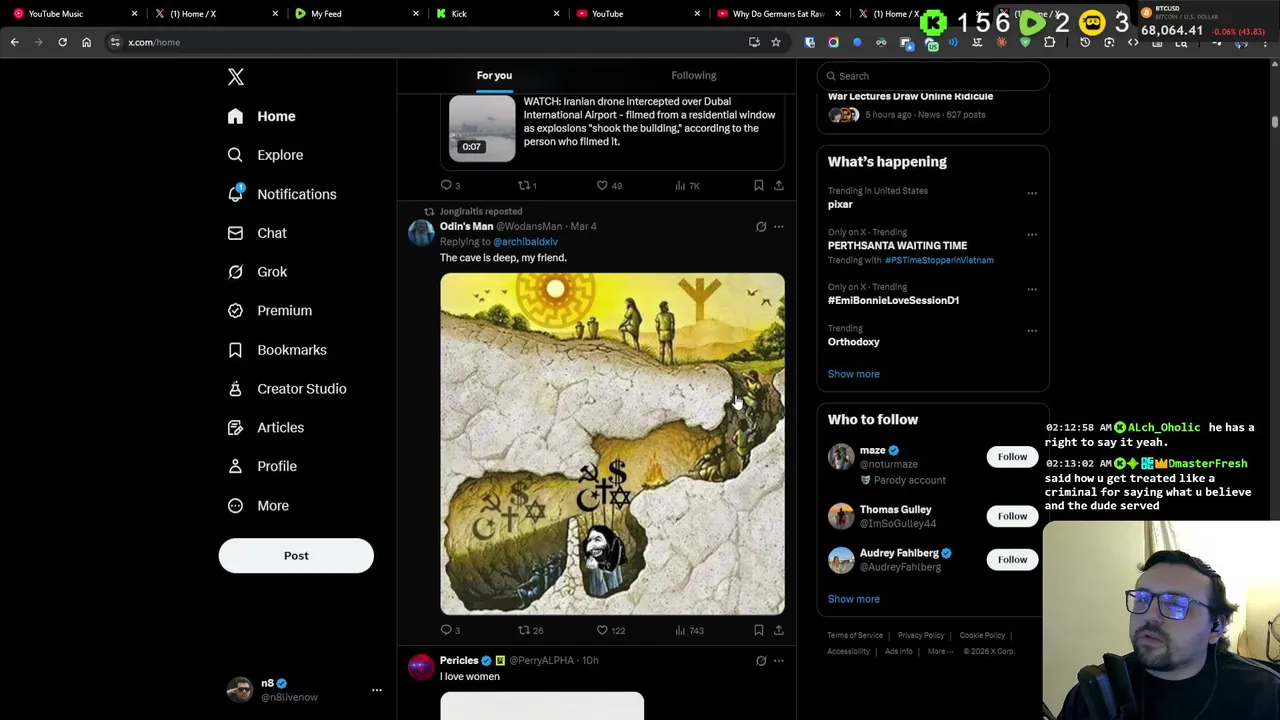1280x720 pixels.
Task: Open more options on Odin's Man post
Action: coord(779,227)
